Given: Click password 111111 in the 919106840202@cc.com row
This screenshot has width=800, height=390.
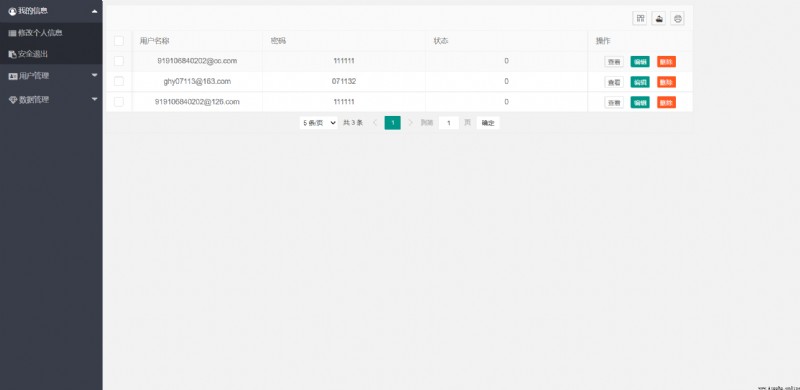Looking at the screenshot, I should tap(344, 61).
